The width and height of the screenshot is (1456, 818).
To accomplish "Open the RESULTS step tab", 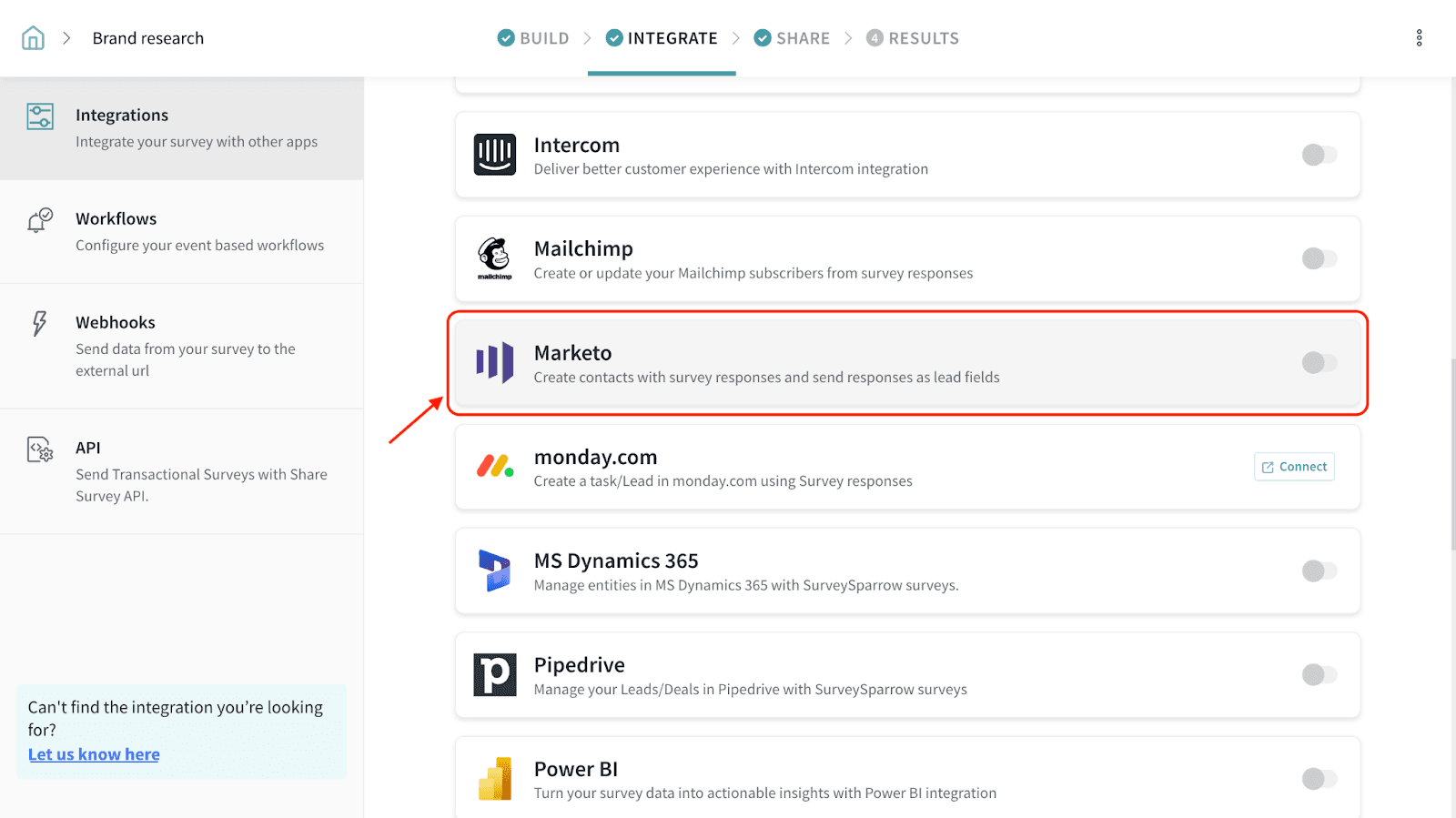I will click(913, 38).
